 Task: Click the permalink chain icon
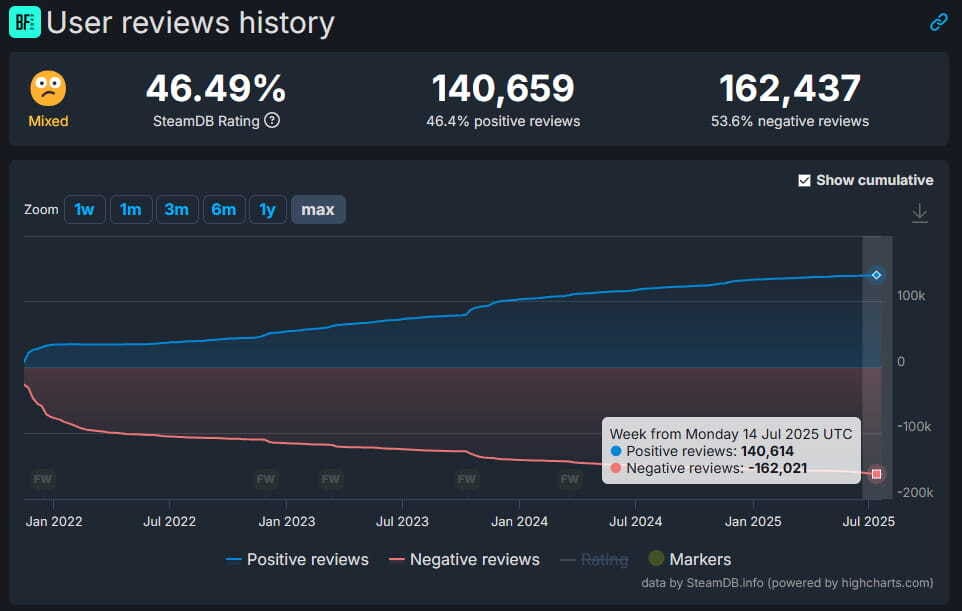point(938,22)
